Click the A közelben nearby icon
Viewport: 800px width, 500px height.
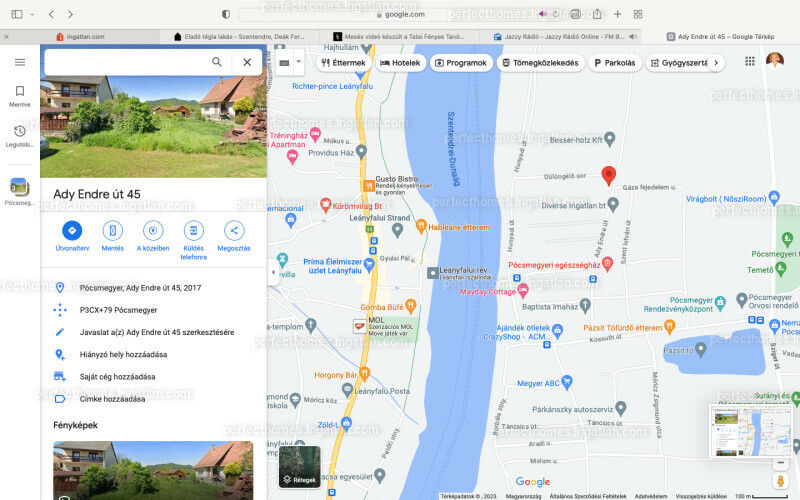153,231
